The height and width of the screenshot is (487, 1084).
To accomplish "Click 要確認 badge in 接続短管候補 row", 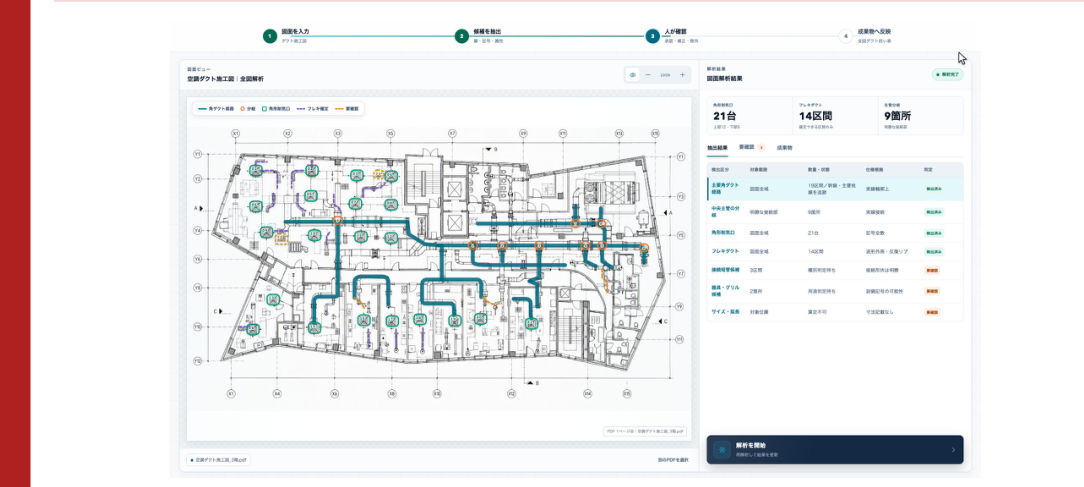I will (932, 270).
